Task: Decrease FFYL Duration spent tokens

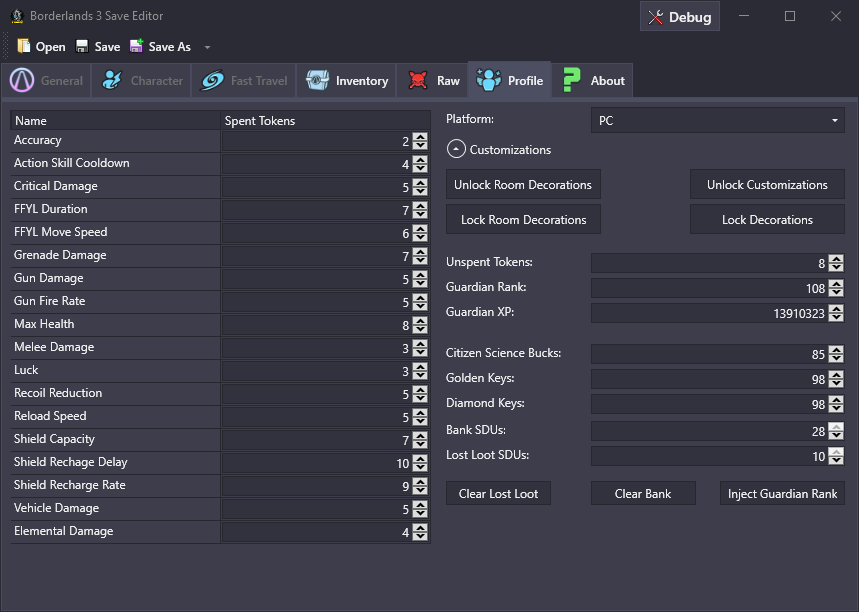Action: (420, 214)
